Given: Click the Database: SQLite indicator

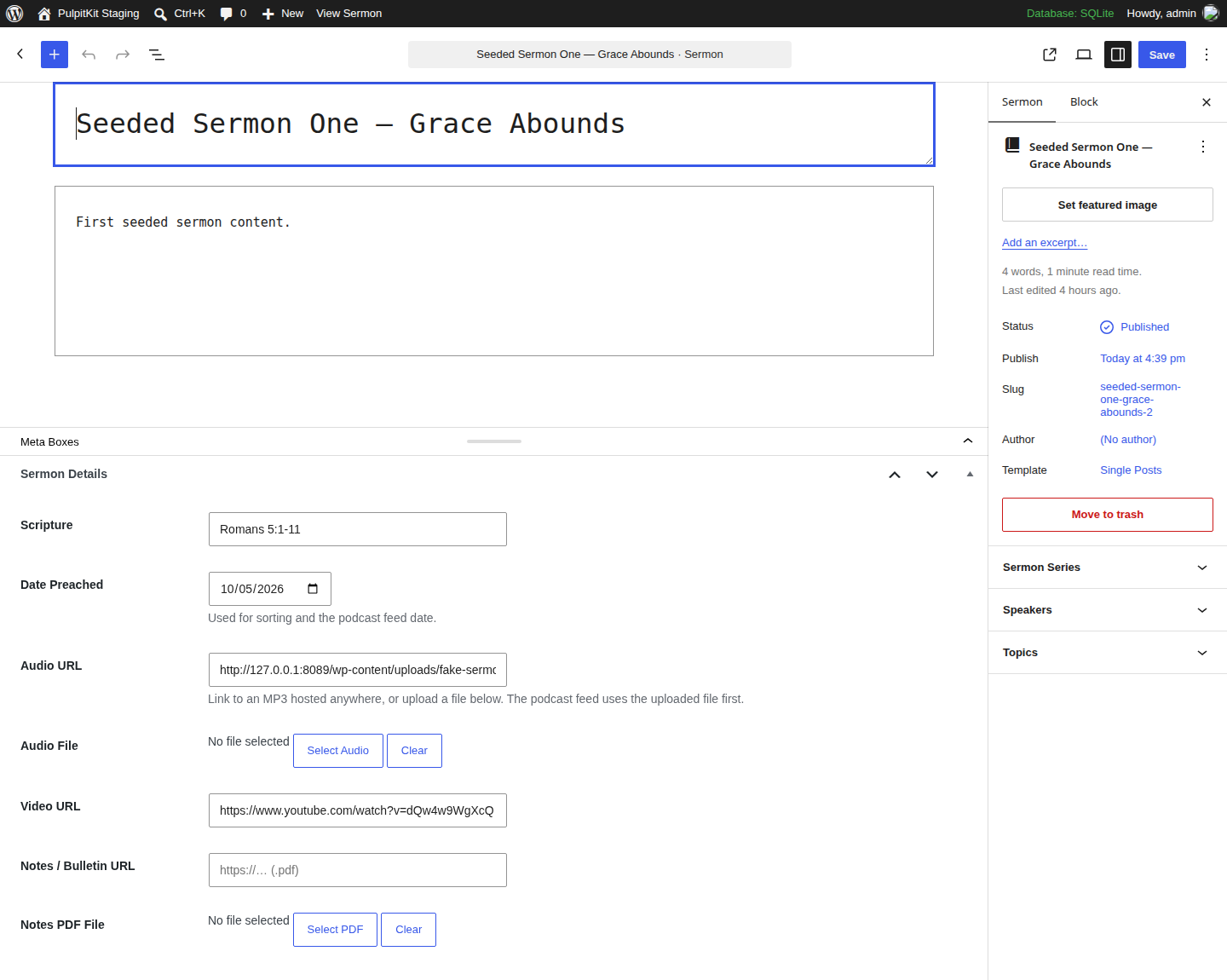Looking at the screenshot, I should point(1070,14).
